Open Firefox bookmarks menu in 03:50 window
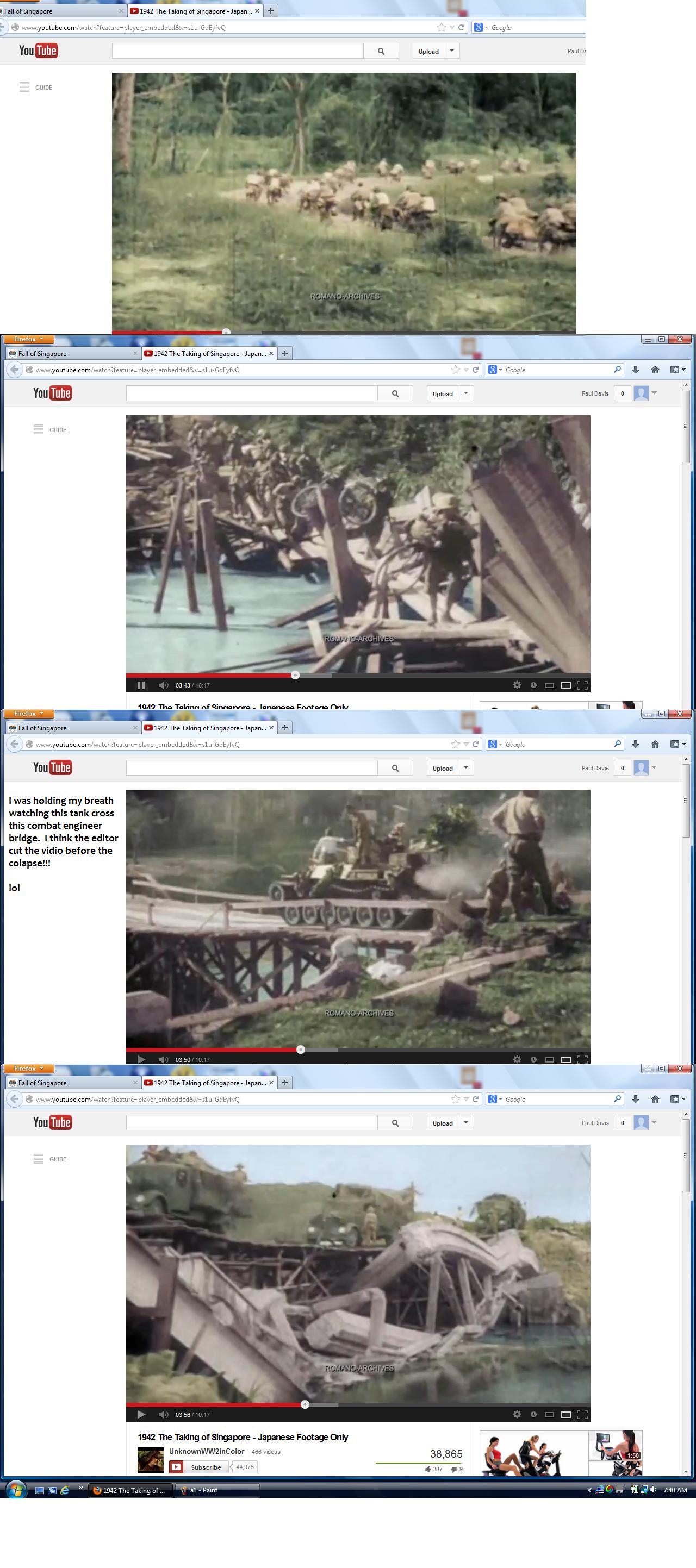 678,744
